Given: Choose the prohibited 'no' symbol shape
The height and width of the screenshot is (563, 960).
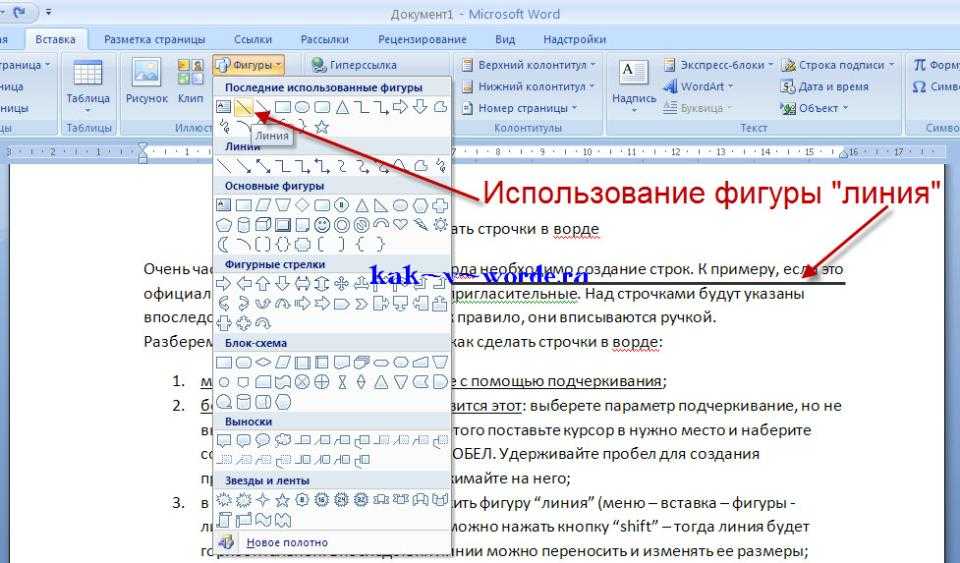Looking at the screenshot, I should click(361, 225).
